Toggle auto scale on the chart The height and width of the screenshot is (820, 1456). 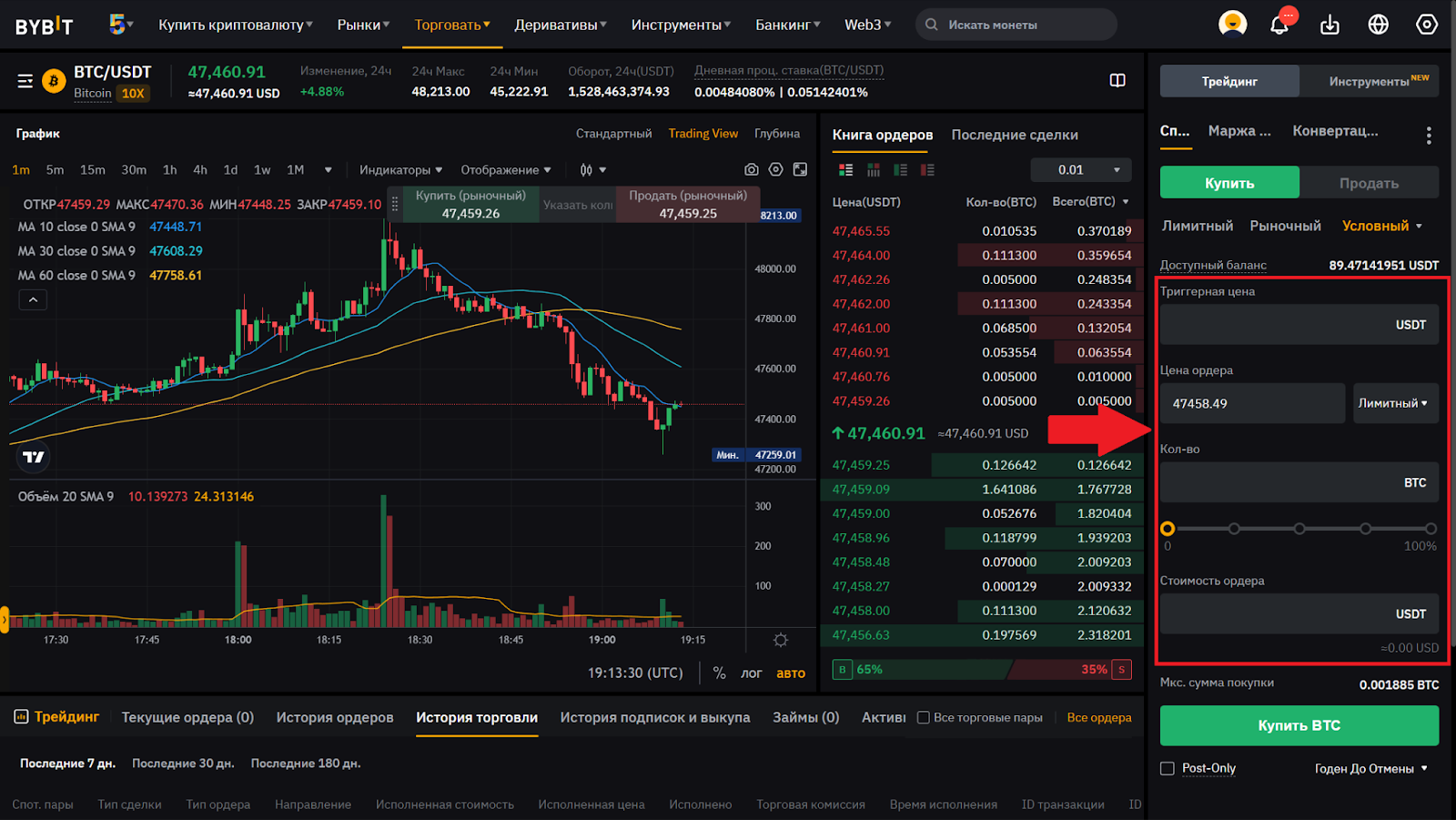pyautogui.click(x=791, y=673)
